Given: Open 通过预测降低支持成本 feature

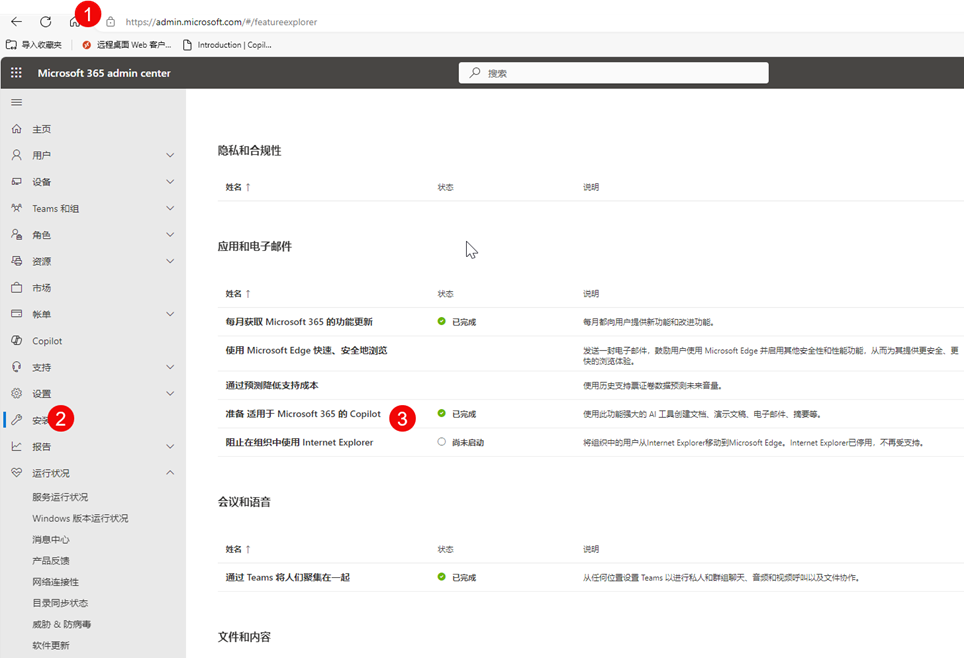Looking at the screenshot, I should click(x=272, y=385).
